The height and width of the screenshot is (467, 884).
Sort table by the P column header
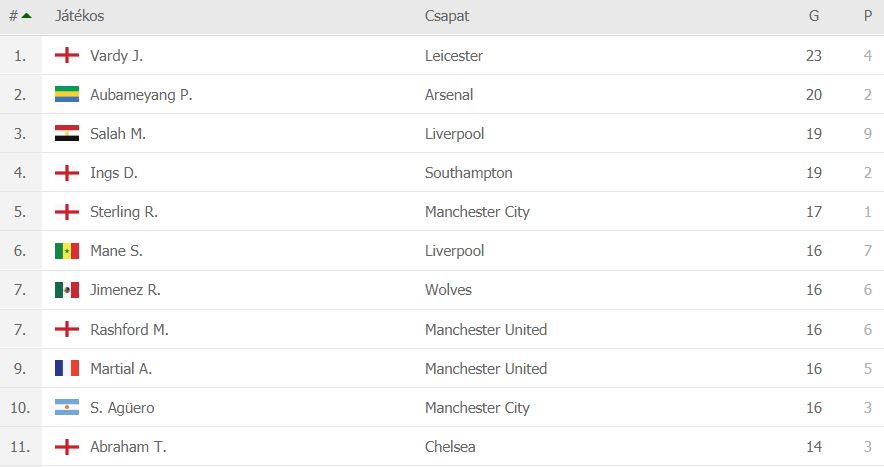[x=868, y=16]
